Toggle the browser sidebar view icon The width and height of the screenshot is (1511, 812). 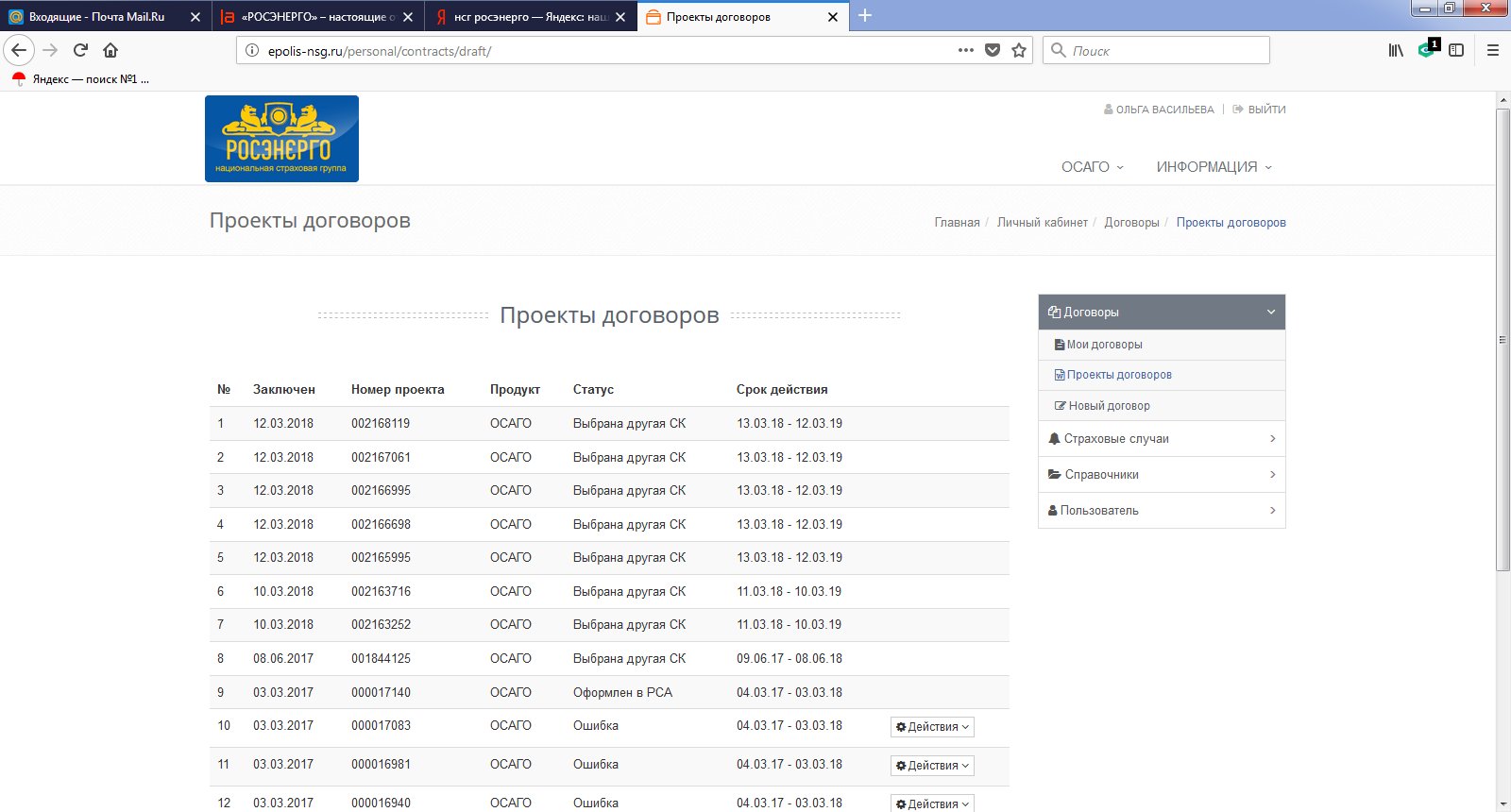[1456, 50]
